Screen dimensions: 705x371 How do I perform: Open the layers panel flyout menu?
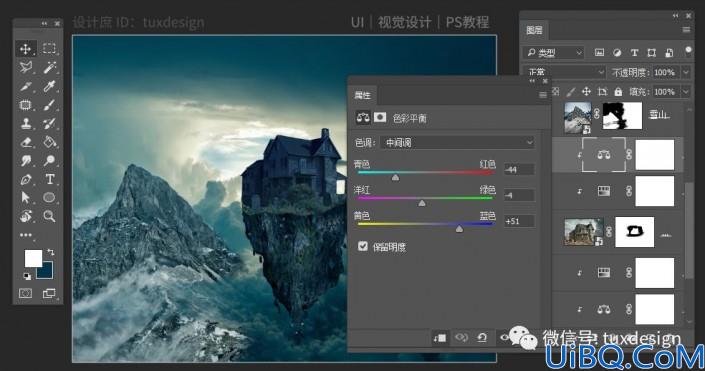point(686,30)
